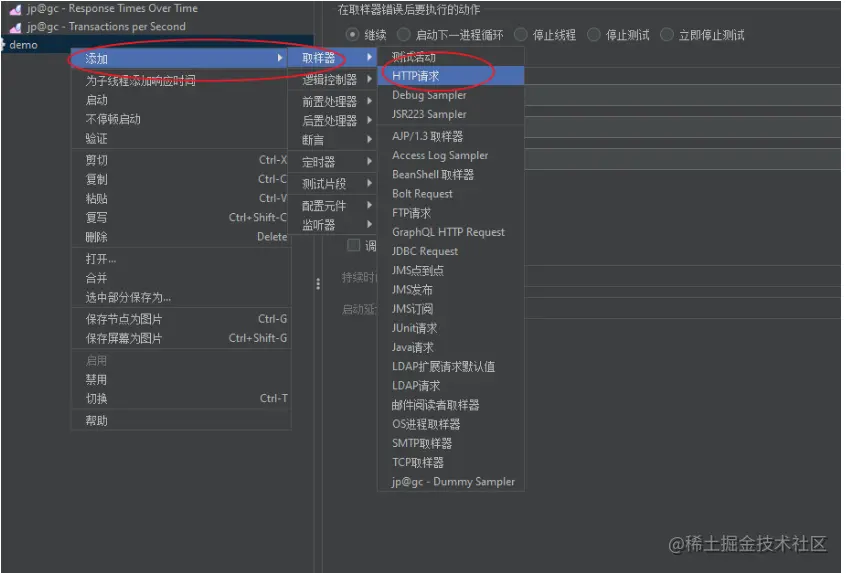Choose FTP请求 sampler
The width and height of the screenshot is (846, 573).
(x=451, y=213)
